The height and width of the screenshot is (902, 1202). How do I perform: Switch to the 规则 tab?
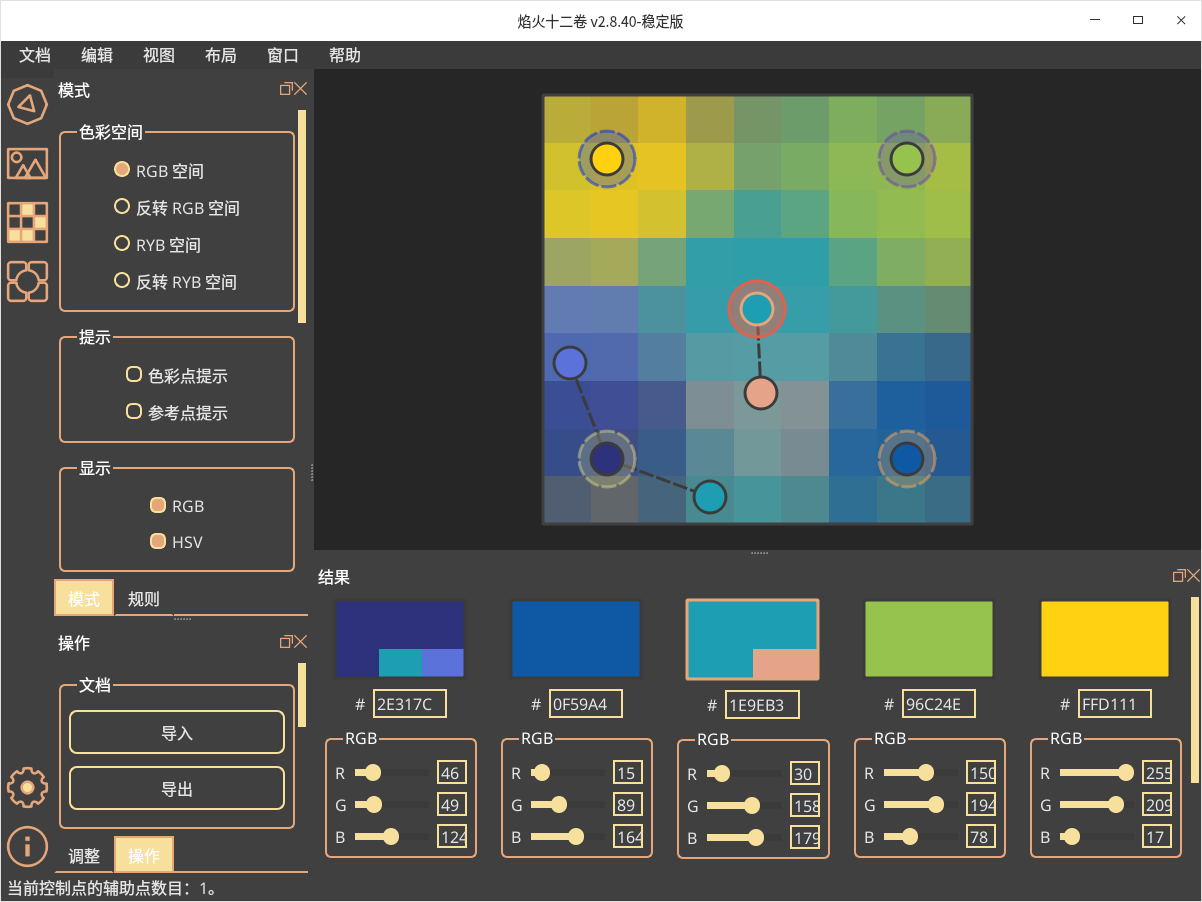[144, 599]
